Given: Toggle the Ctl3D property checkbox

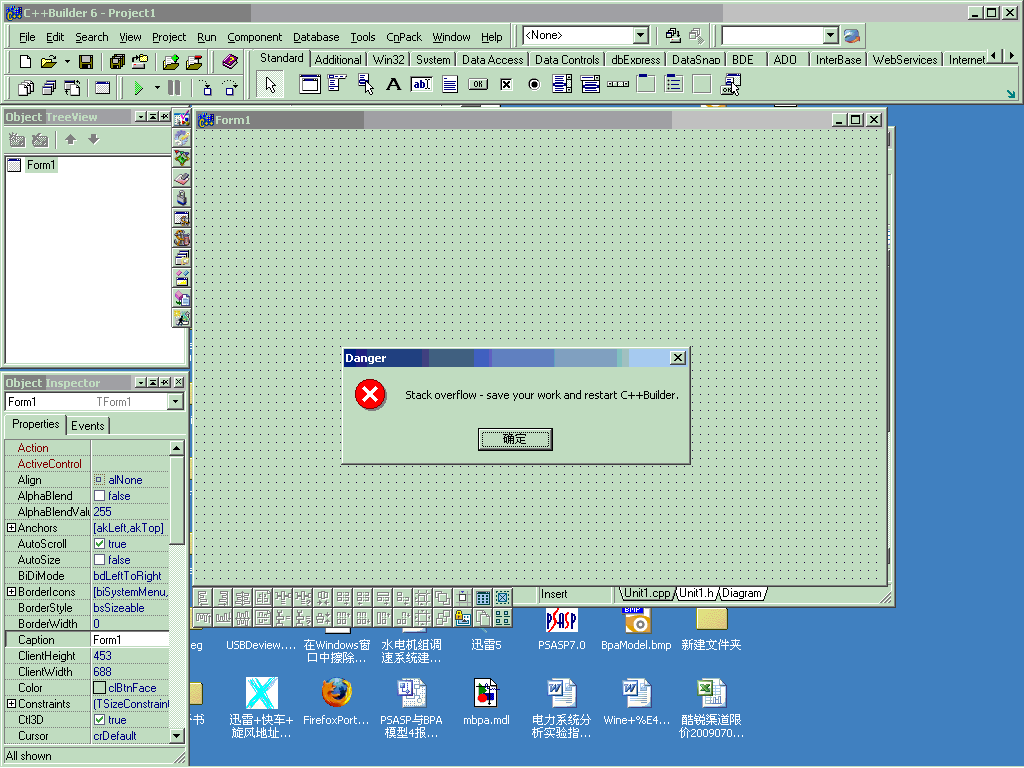Looking at the screenshot, I should [99, 720].
